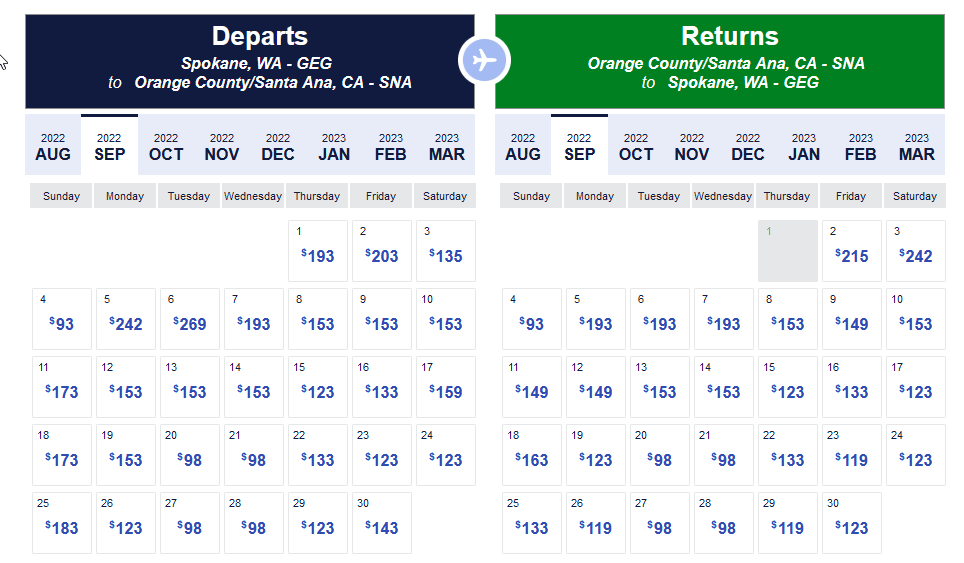The width and height of the screenshot is (964, 563).
Task: Choose DEC 2022 month in Departs calendar
Action: pyautogui.click(x=278, y=146)
